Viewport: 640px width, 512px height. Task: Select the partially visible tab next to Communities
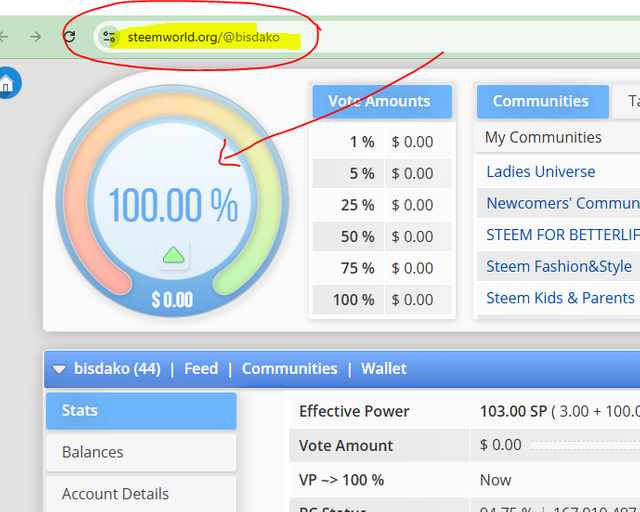click(627, 101)
